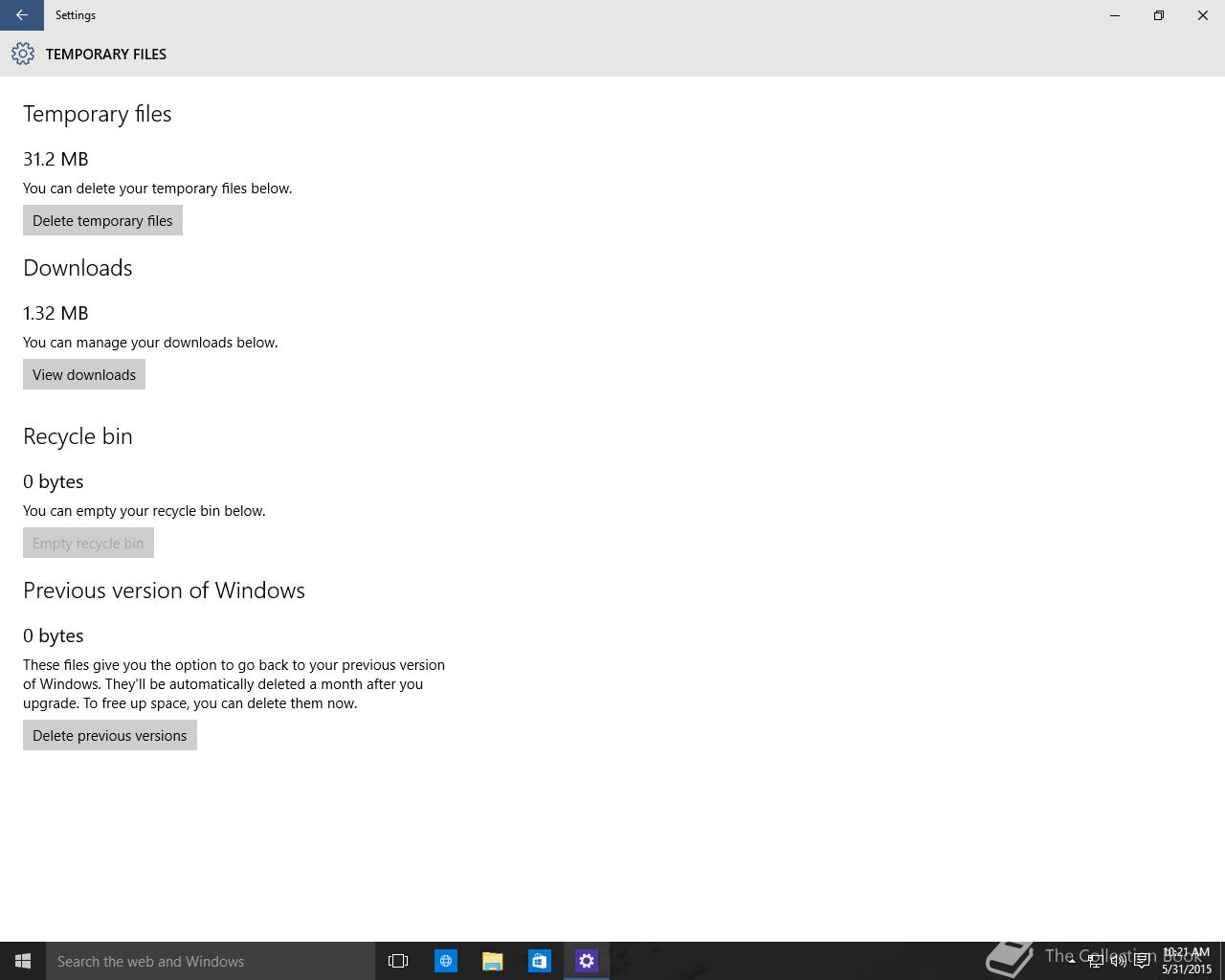Click the Temporary files section heading
This screenshot has width=1225, height=980.
point(98,114)
